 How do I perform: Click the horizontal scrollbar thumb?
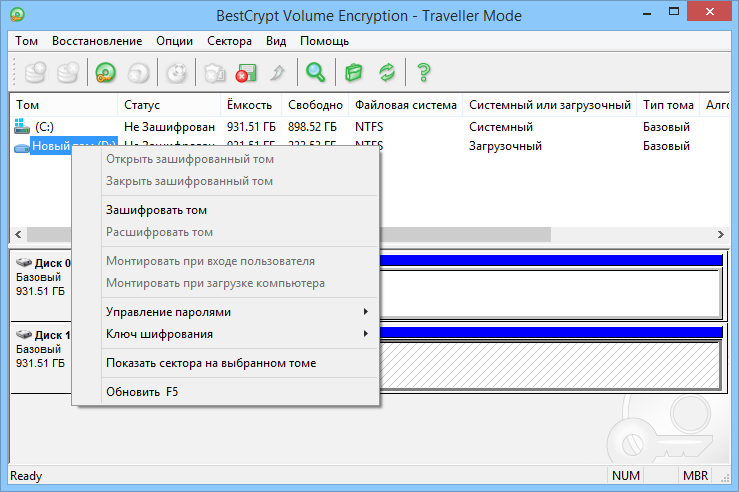[x=465, y=234]
